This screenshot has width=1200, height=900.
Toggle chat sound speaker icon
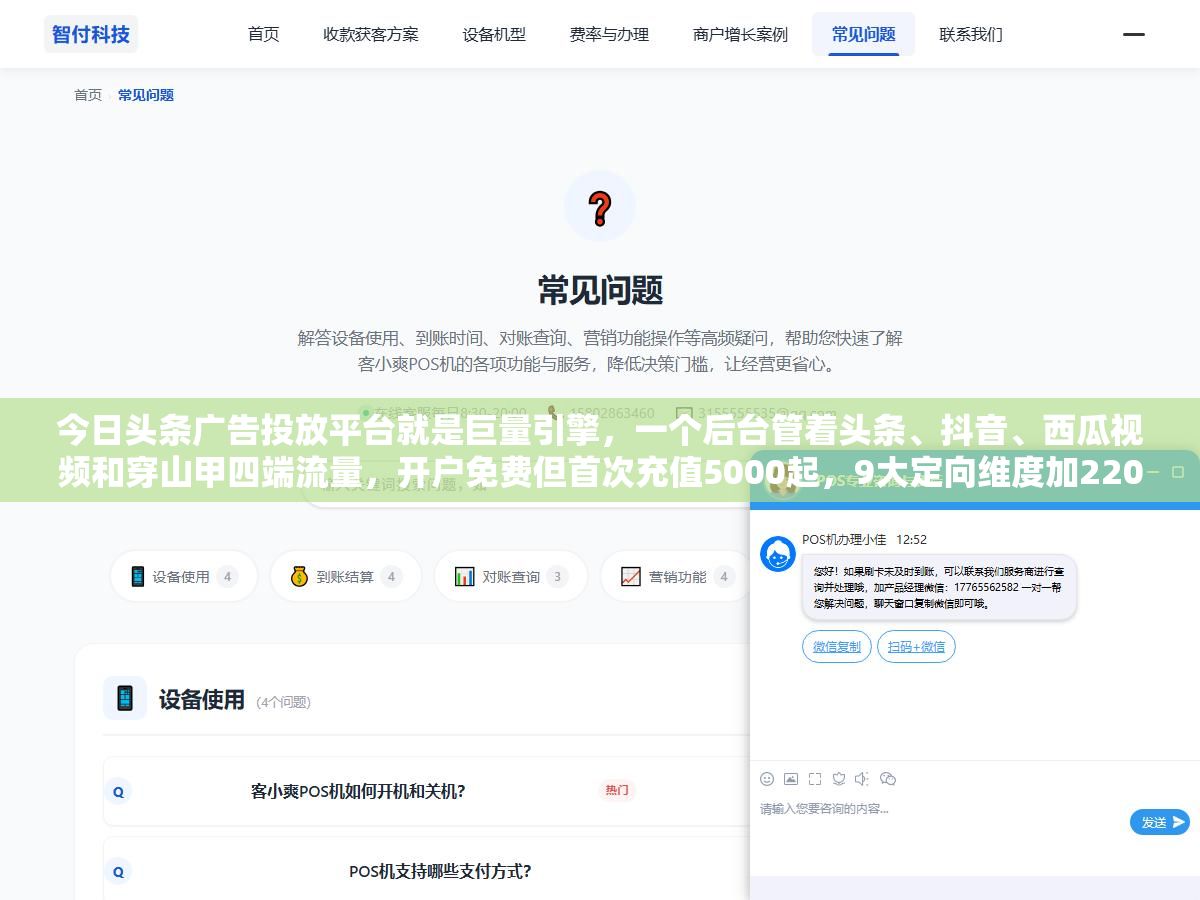tap(863, 778)
